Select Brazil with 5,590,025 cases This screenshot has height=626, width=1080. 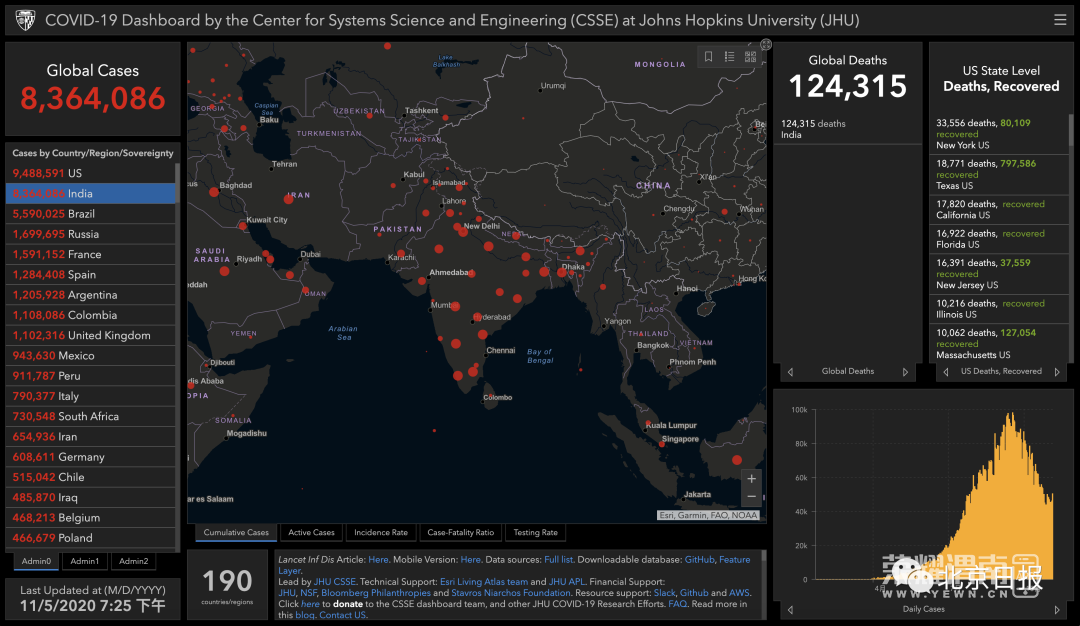(90, 213)
